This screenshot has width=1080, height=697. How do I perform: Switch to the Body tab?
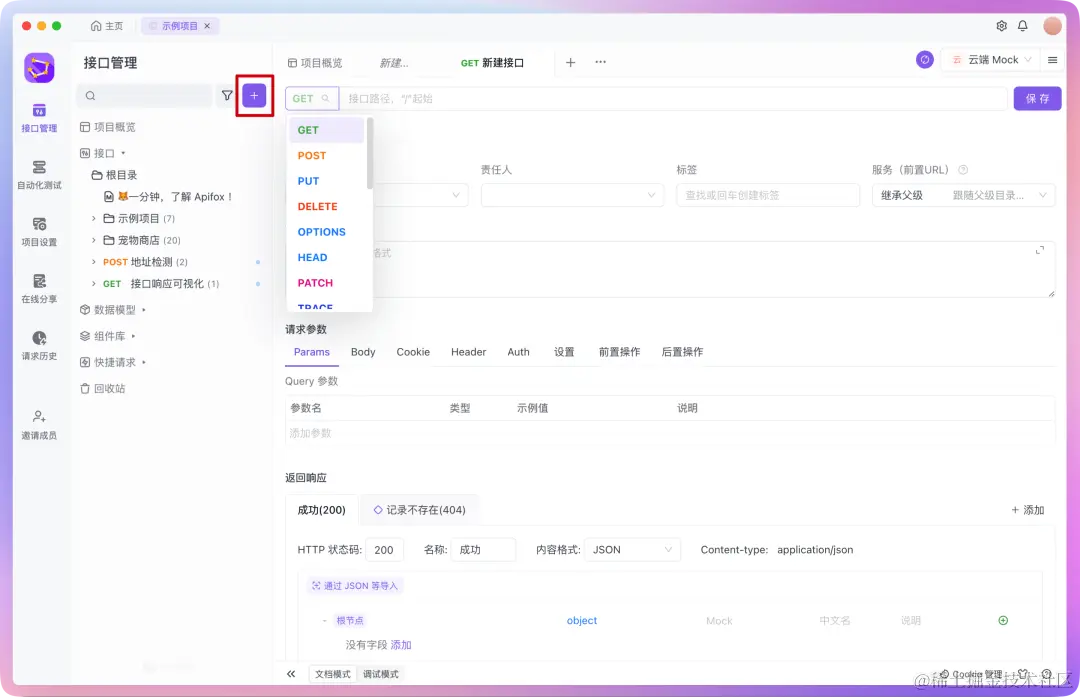click(363, 351)
